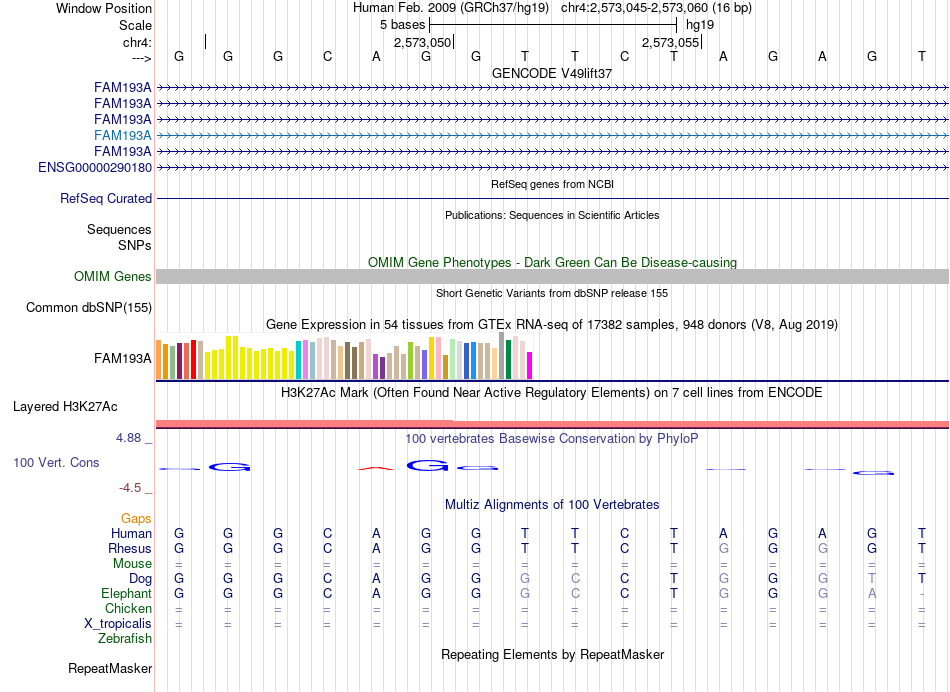
Task: Click the magenta last bar of GTEx chart
Action: [530, 365]
